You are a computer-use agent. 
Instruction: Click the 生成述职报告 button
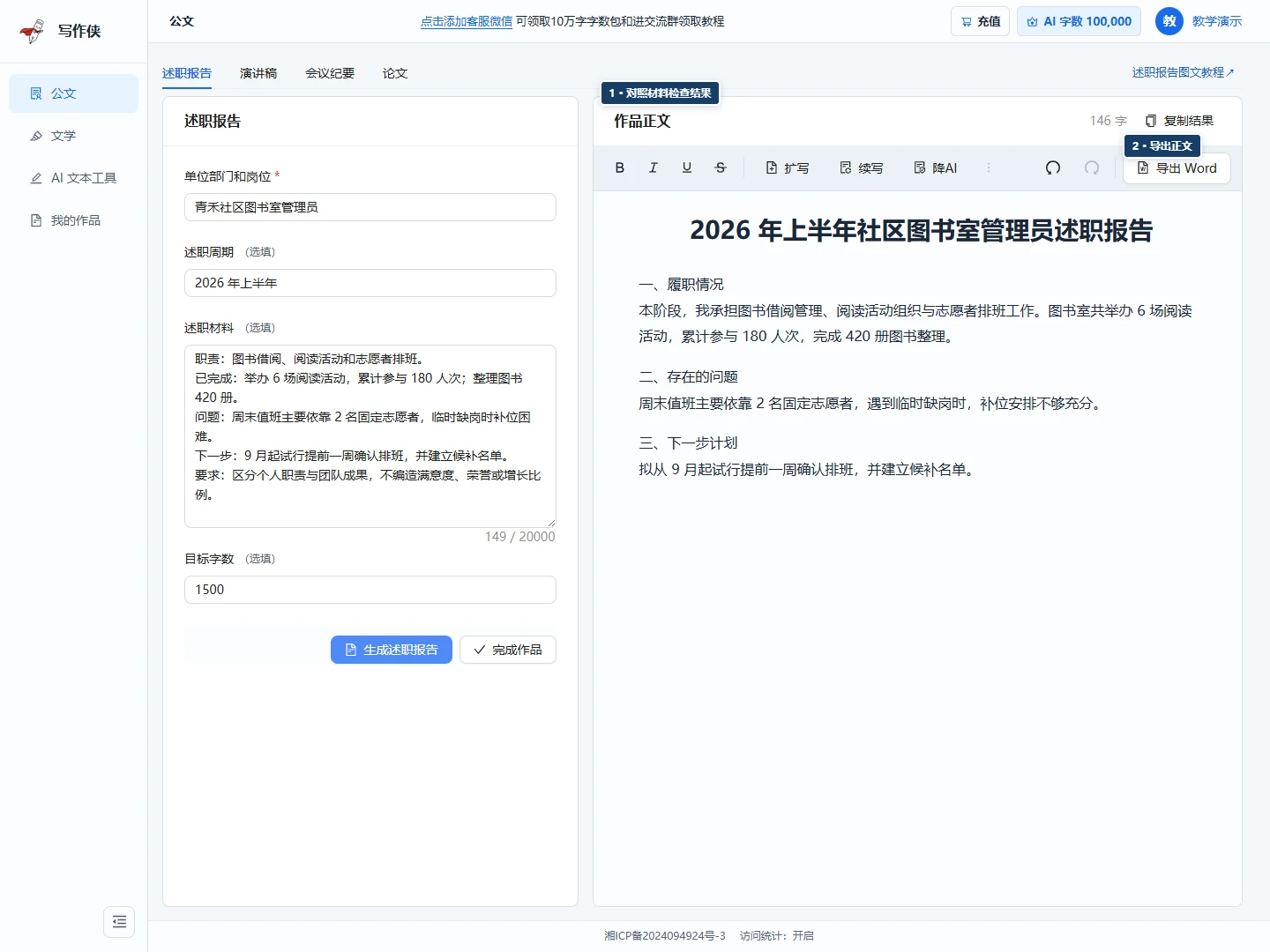(392, 650)
